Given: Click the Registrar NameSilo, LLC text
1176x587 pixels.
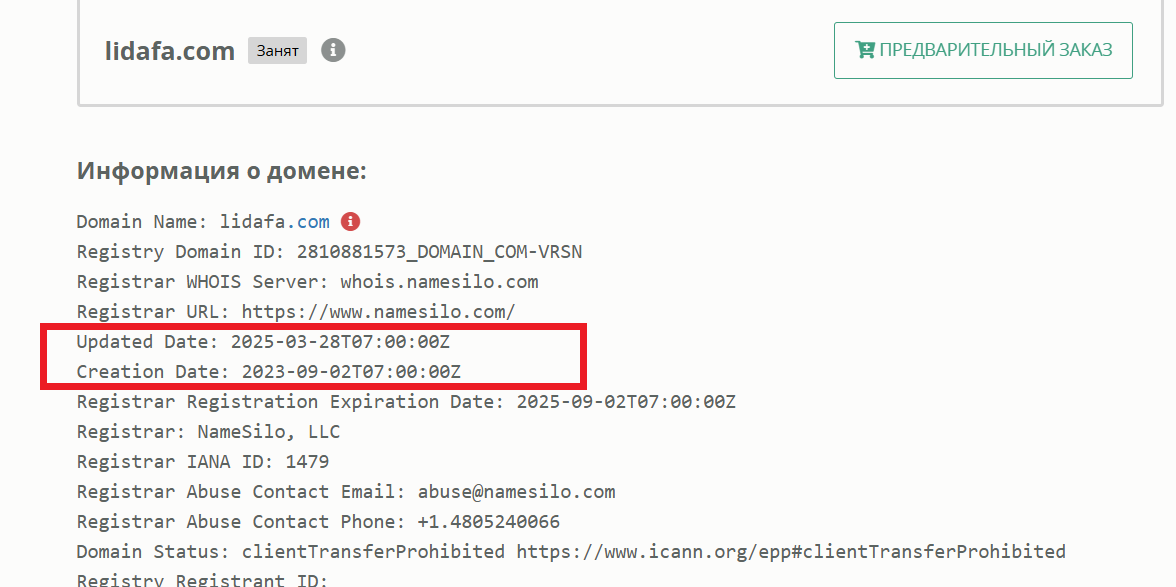Looking at the screenshot, I should click(x=208, y=432).
